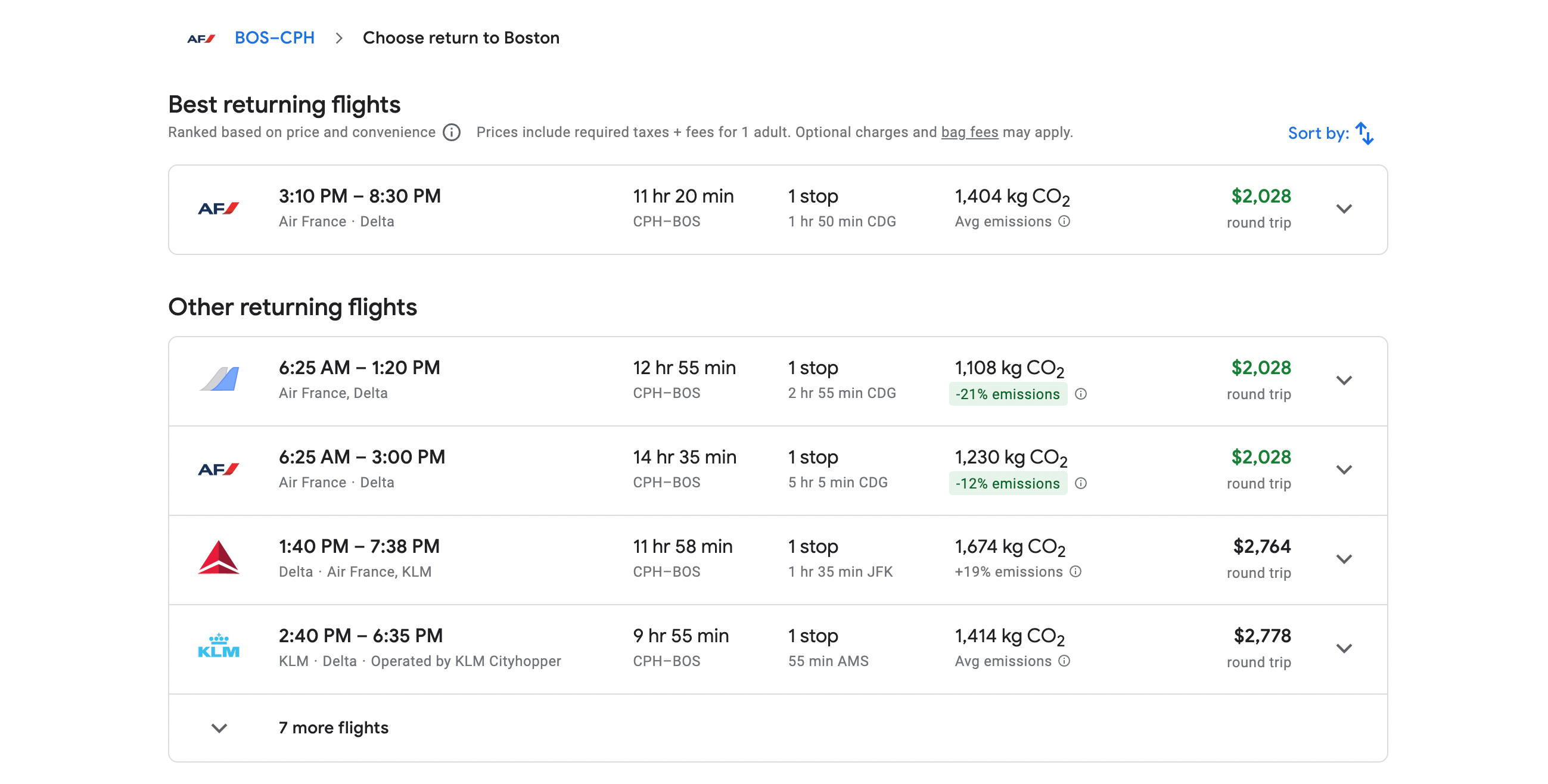1548x784 pixels.
Task: Click info icon beside +19% emissions
Action: (x=1075, y=571)
